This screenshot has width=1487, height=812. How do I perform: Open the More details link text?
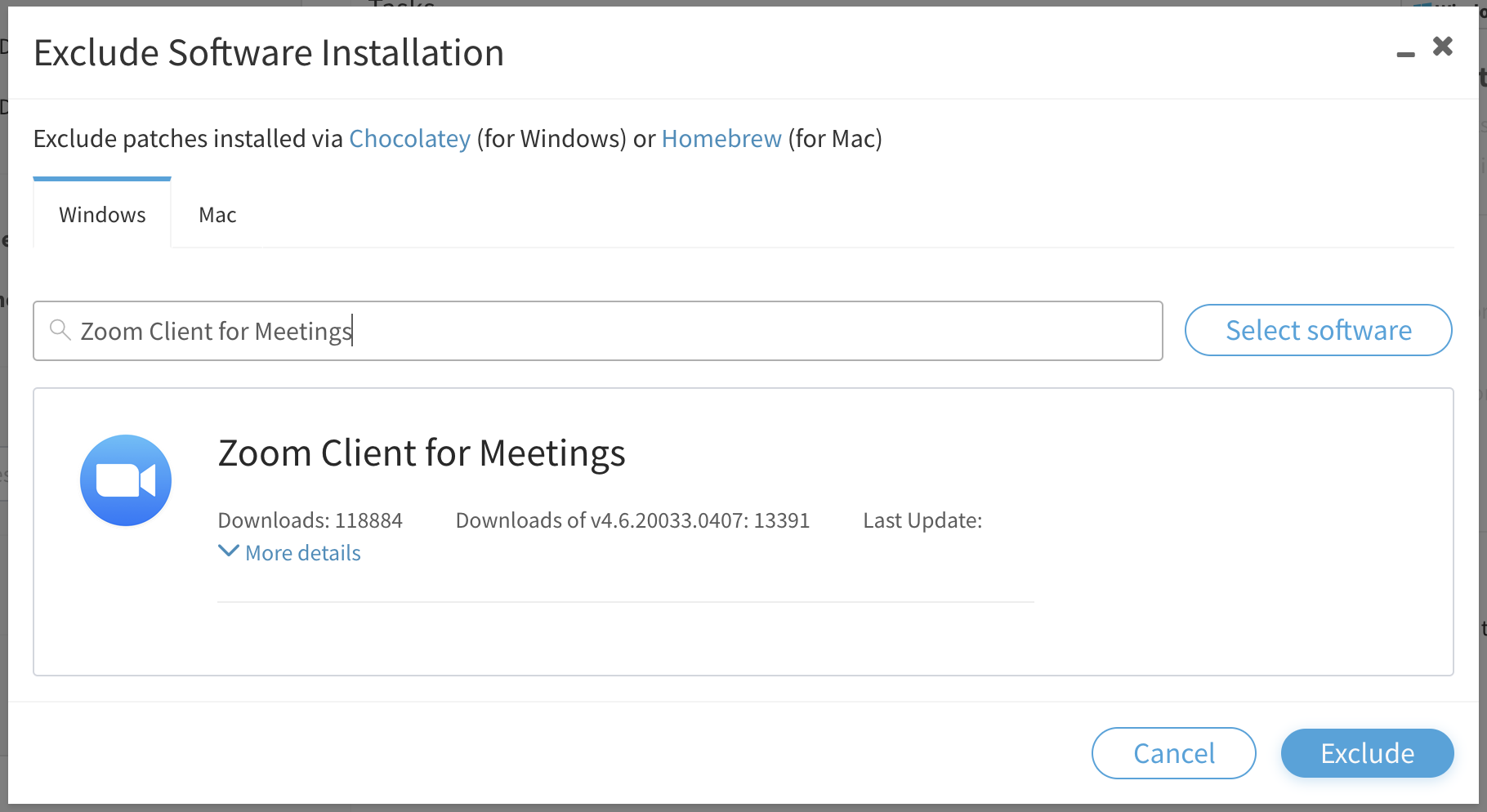(x=303, y=553)
